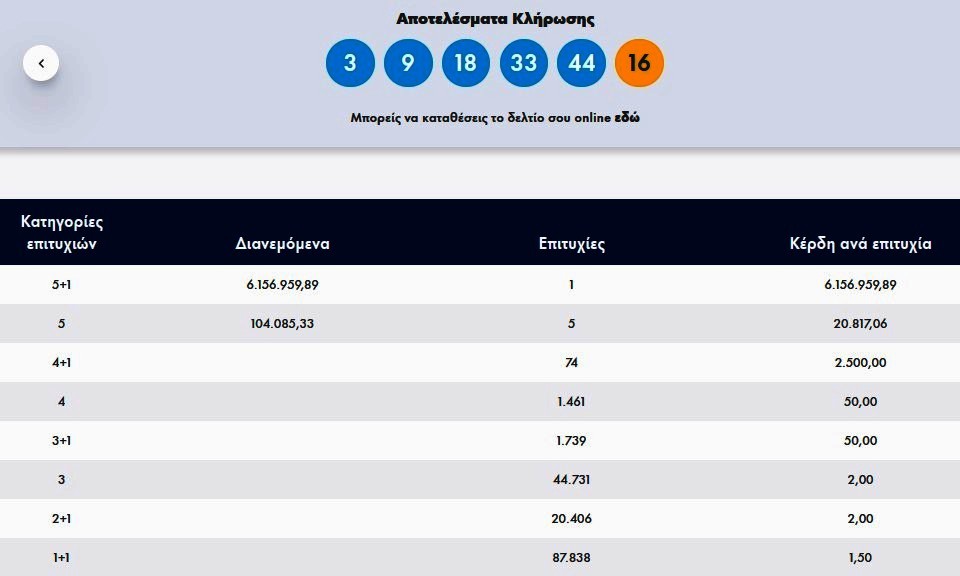The height and width of the screenshot is (576, 960).
Task: Click the Επιτυχίες column header
Action: tap(572, 244)
